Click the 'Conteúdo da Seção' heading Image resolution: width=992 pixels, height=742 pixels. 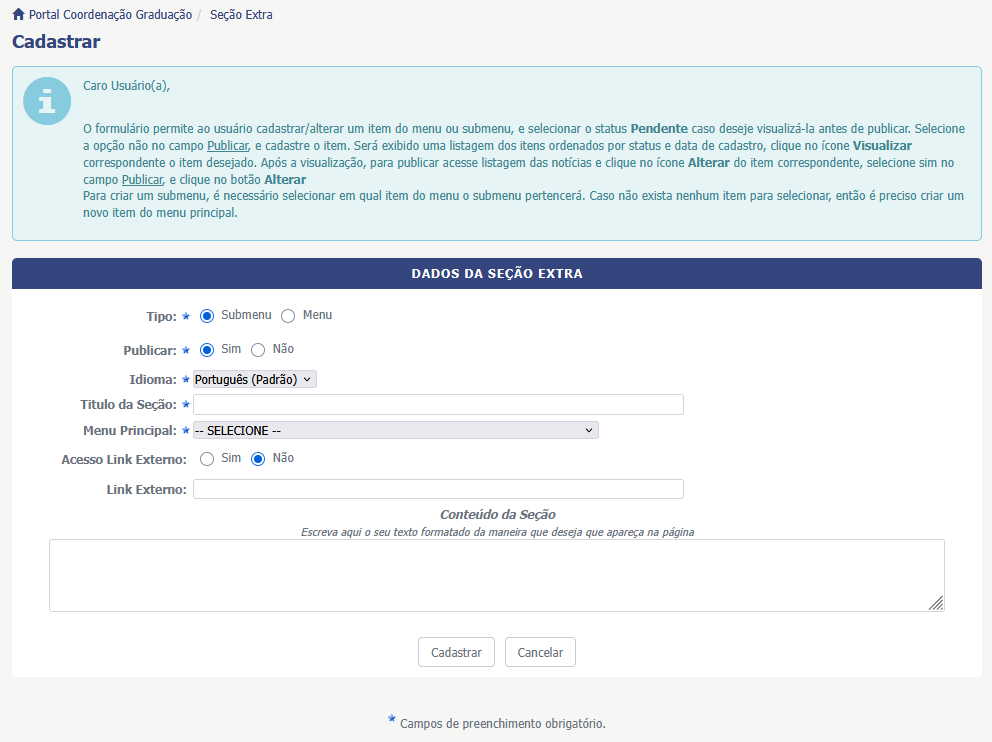click(498, 515)
